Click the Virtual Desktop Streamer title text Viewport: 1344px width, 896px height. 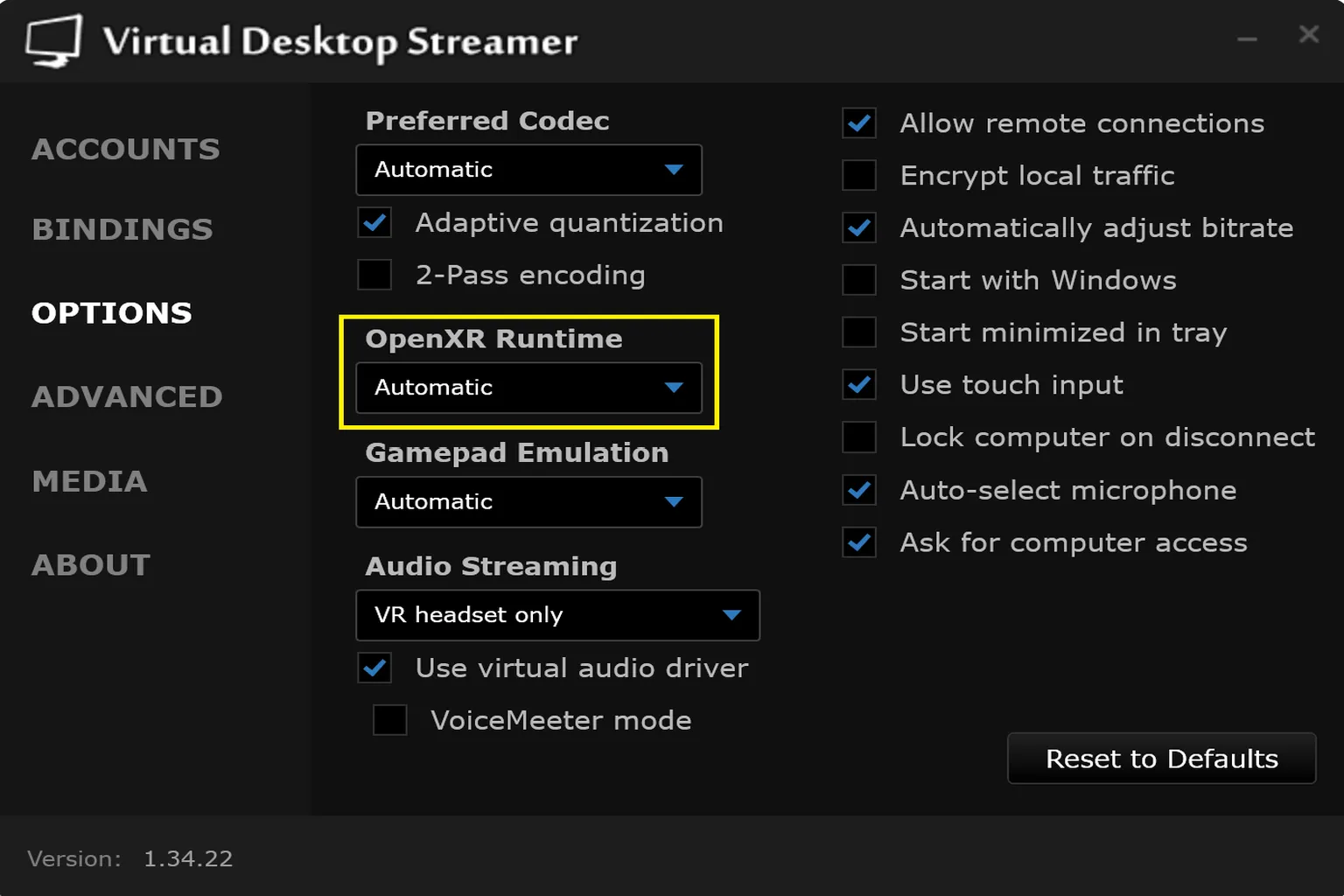pyautogui.click(x=340, y=43)
